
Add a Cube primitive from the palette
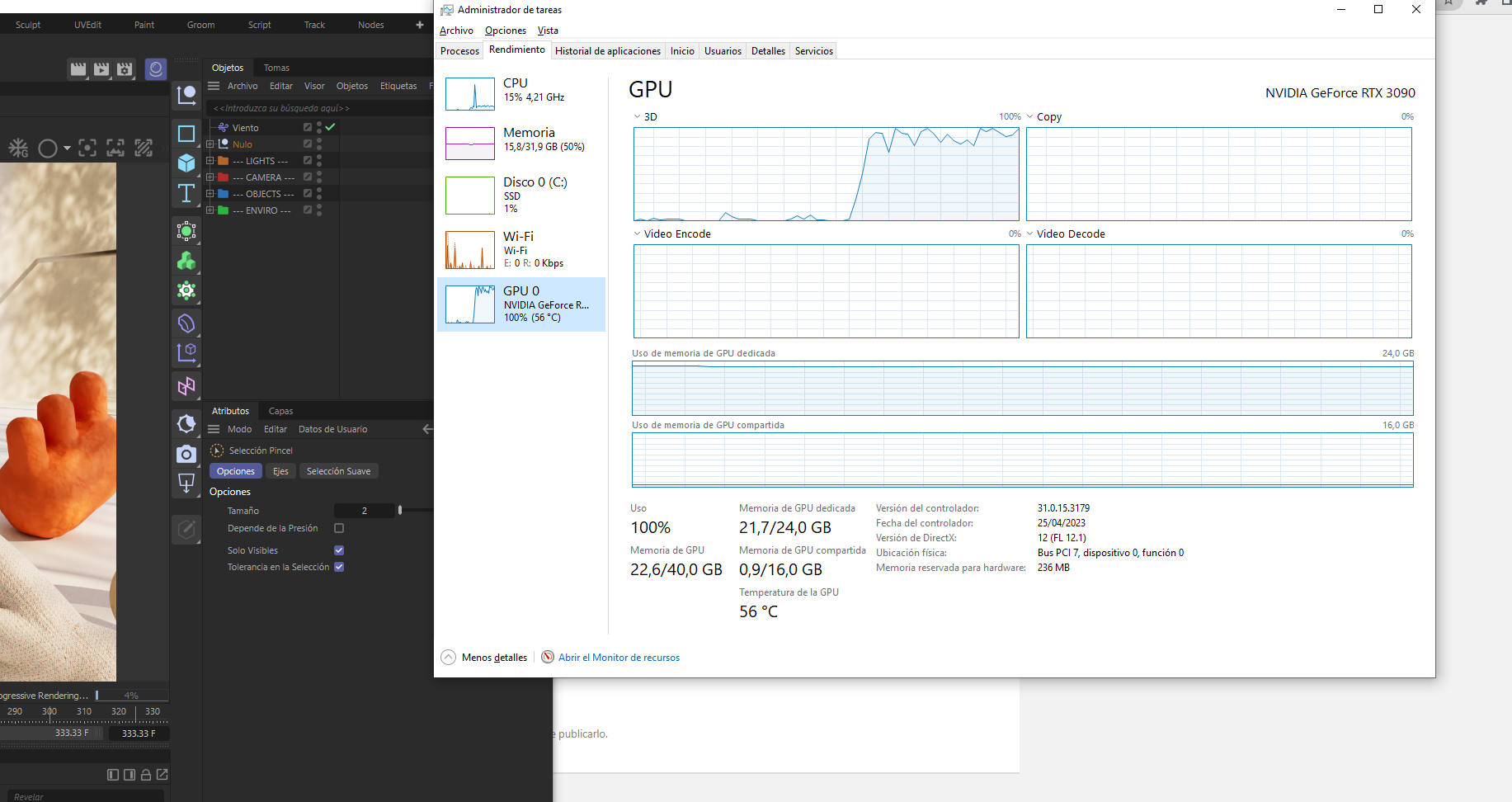point(186,163)
